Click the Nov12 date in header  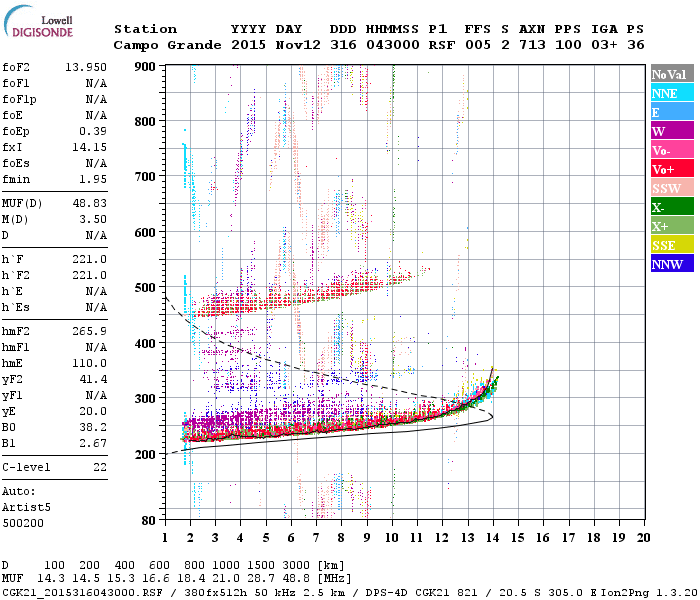tap(298, 45)
